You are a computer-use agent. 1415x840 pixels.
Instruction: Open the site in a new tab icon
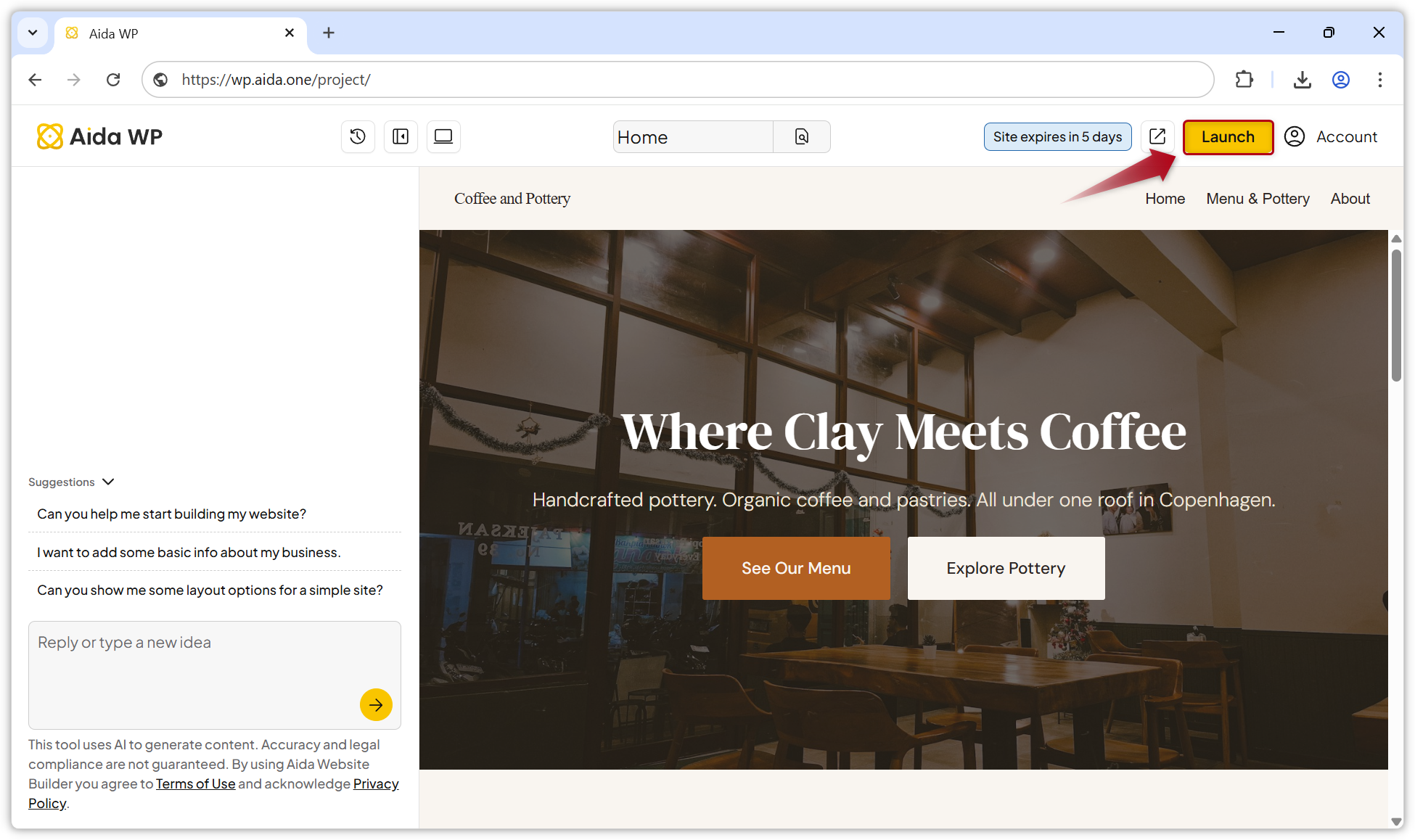(x=1157, y=136)
